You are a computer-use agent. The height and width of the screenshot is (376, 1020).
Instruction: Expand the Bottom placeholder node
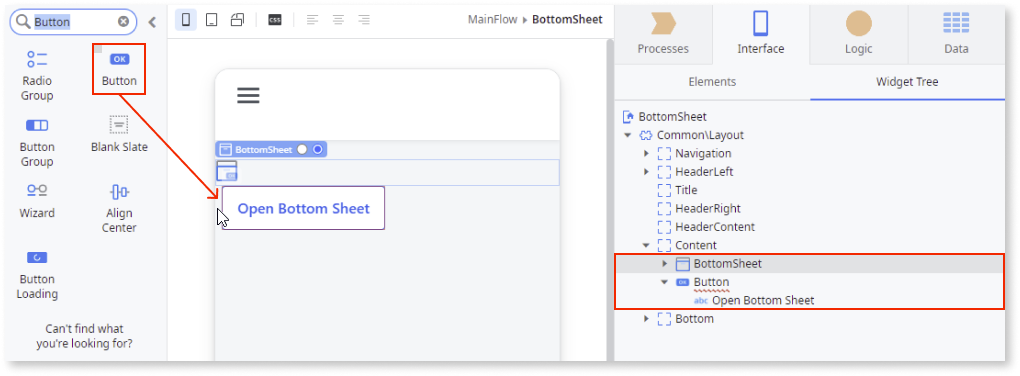coord(646,319)
